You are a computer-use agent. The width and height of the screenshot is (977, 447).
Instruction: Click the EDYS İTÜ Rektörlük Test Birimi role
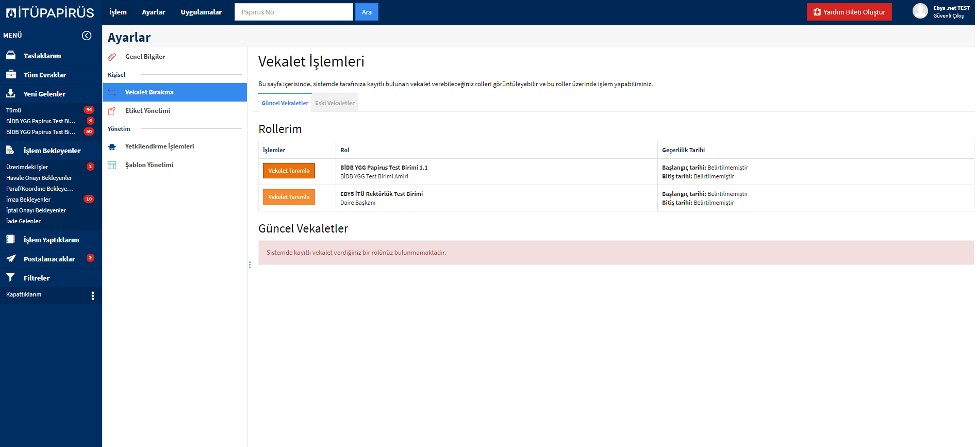[381, 194]
